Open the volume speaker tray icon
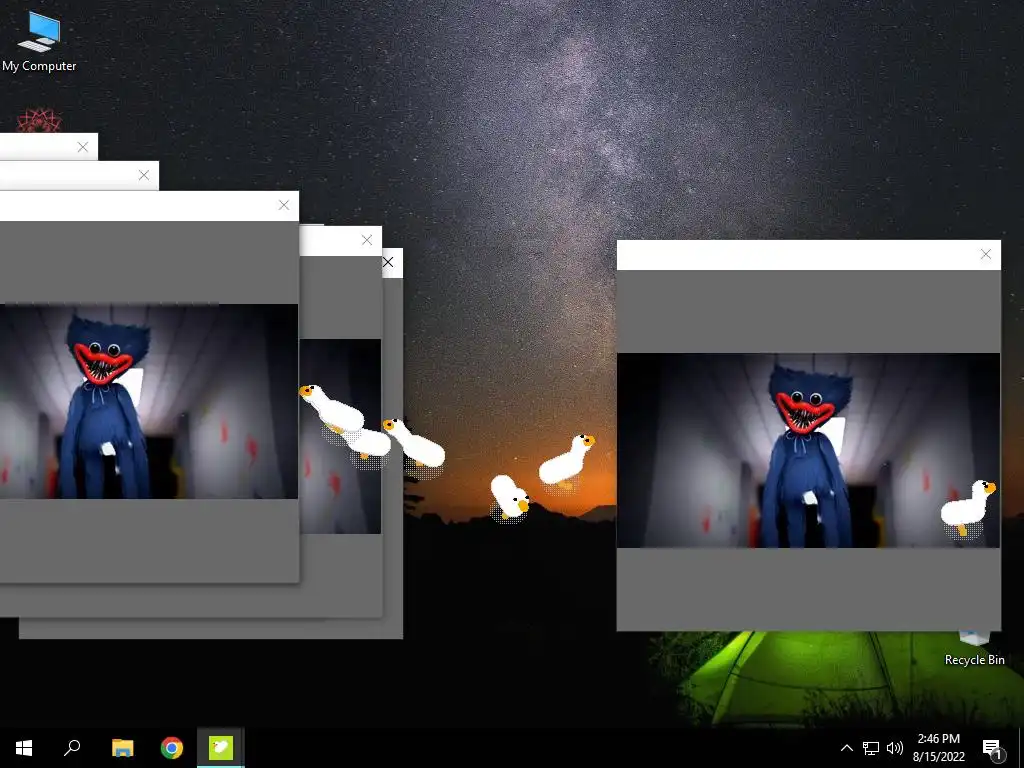Viewport: 1024px width, 768px height. point(895,748)
